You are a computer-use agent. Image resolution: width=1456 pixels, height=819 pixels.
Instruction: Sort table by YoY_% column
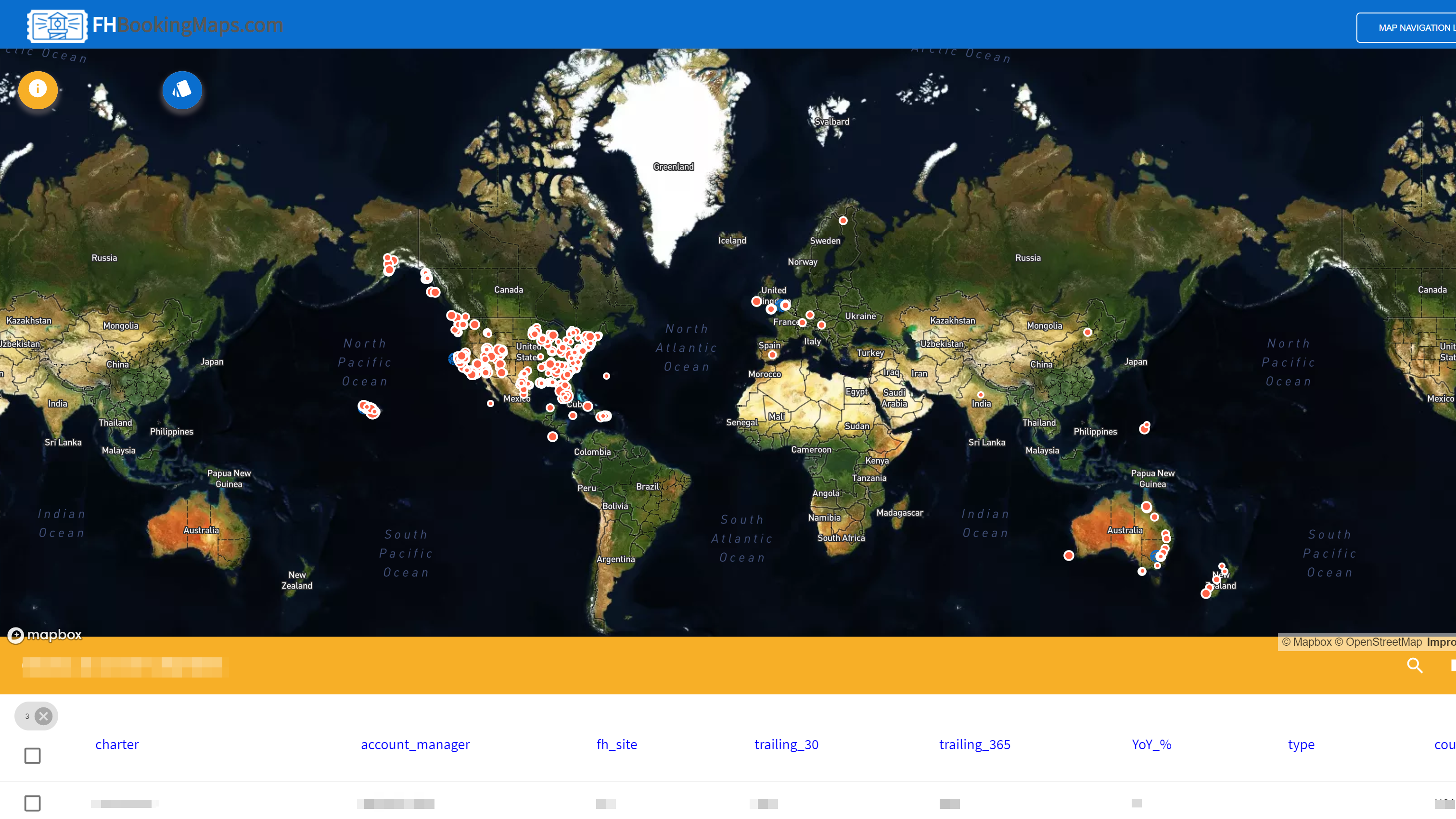(1151, 744)
